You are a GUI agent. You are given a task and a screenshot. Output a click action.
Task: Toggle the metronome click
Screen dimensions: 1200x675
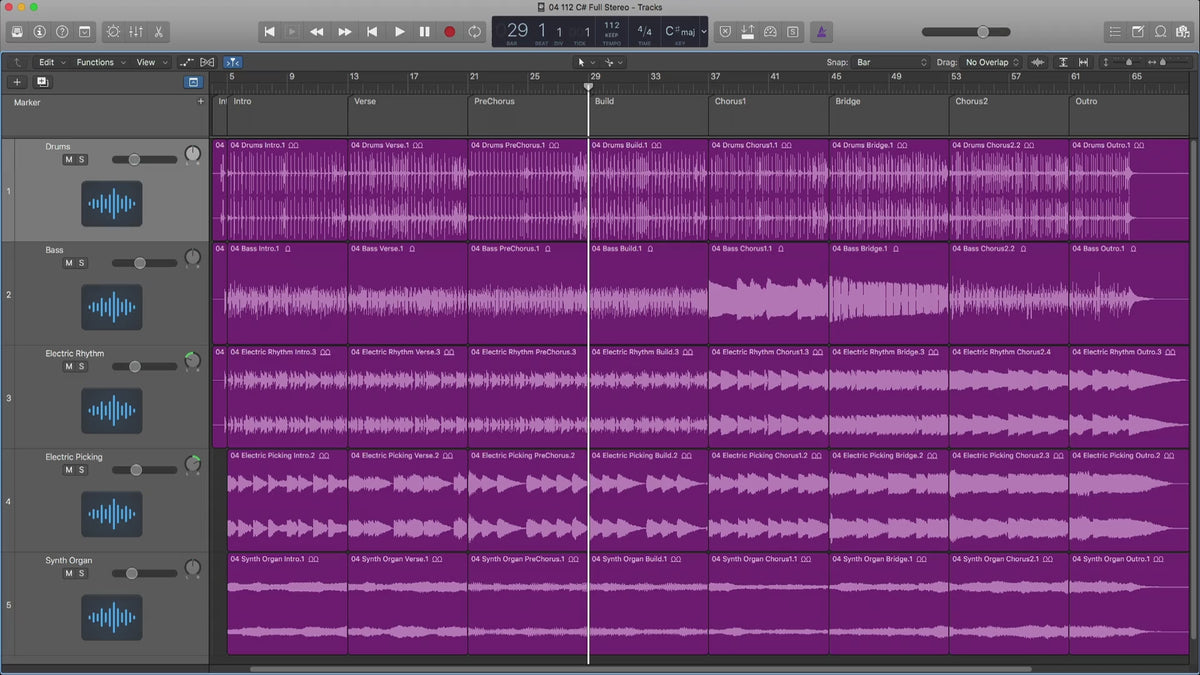(820, 32)
